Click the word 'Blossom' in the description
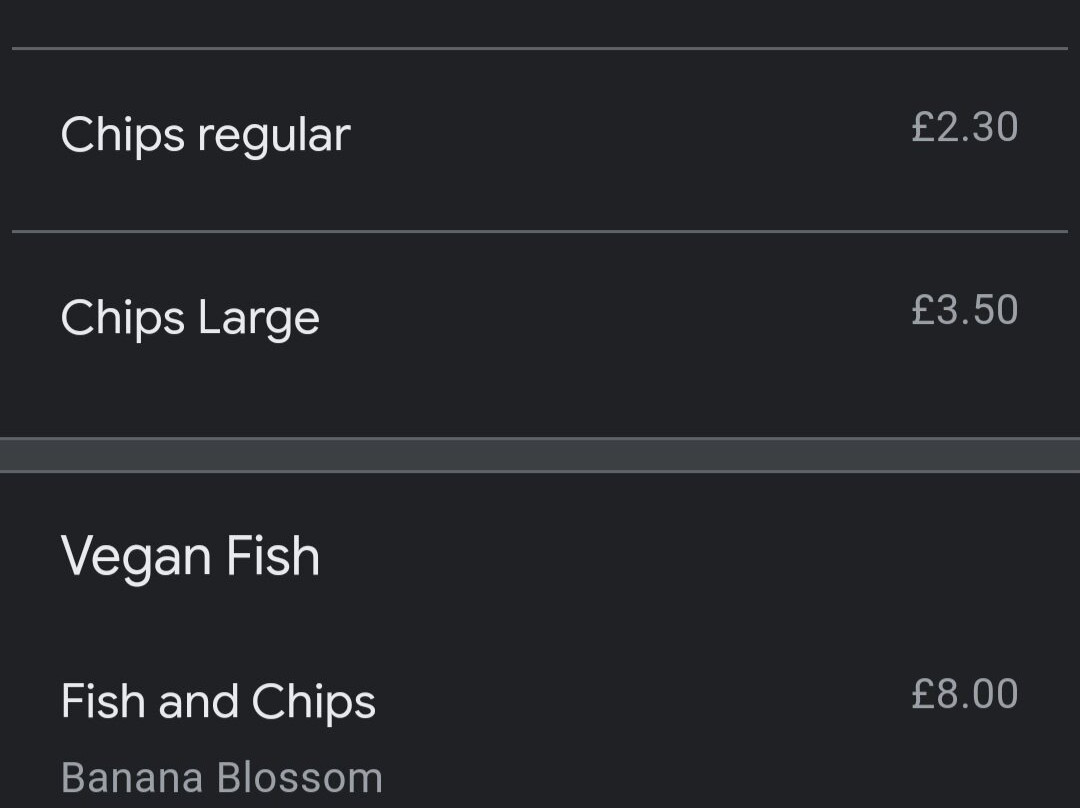This screenshot has width=1080, height=808. tap(300, 778)
